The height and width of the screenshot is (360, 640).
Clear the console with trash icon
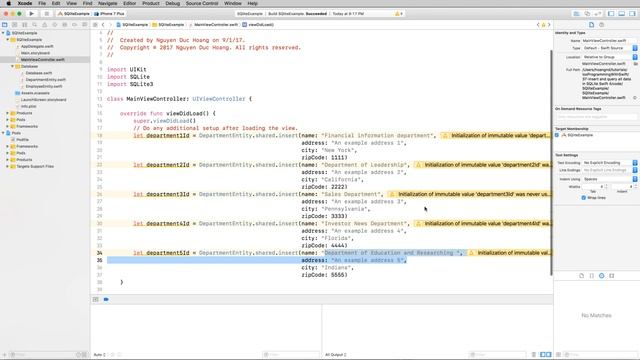(x=534, y=355)
